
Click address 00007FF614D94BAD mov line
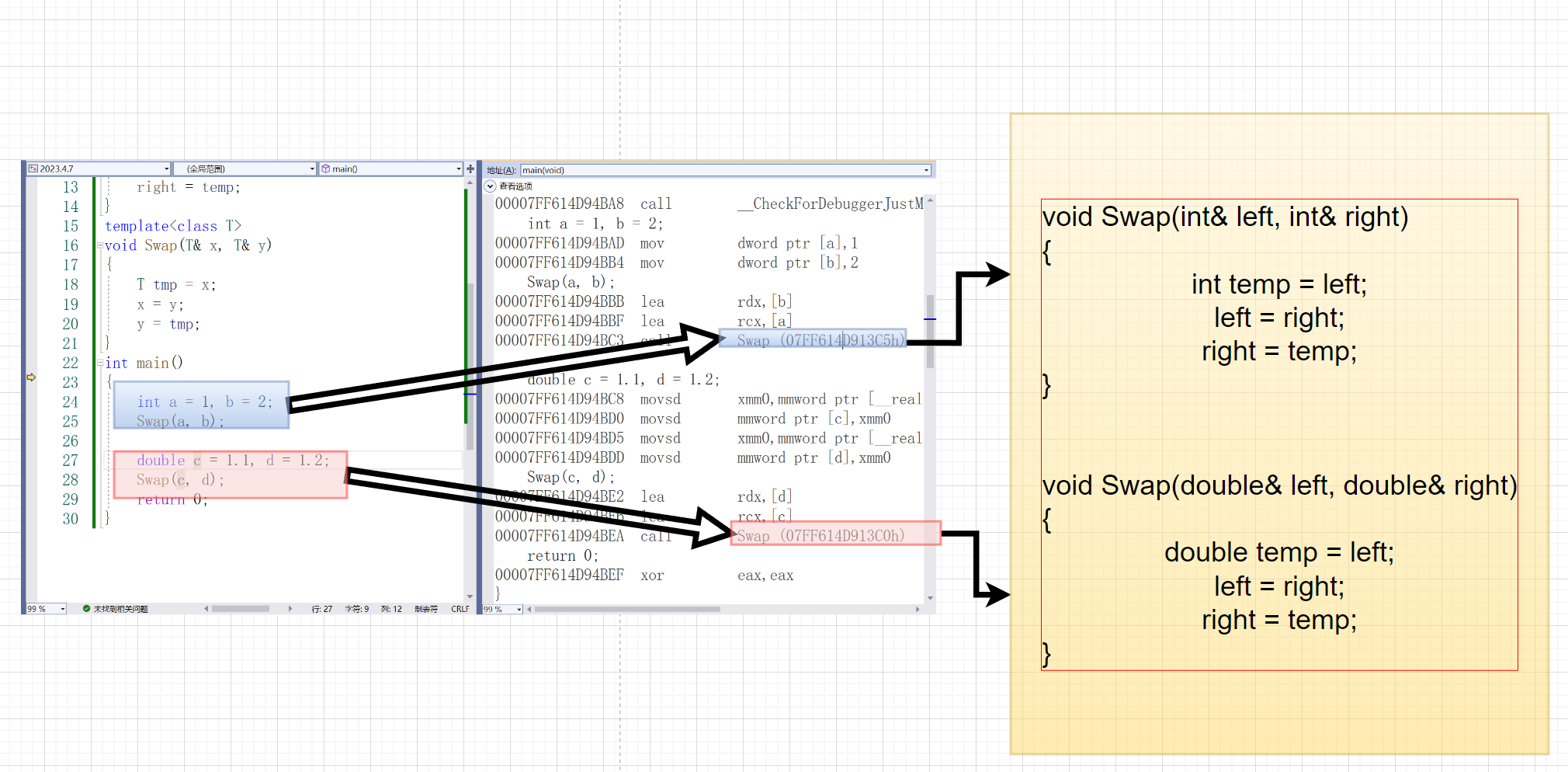pyautogui.click(x=677, y=243)
